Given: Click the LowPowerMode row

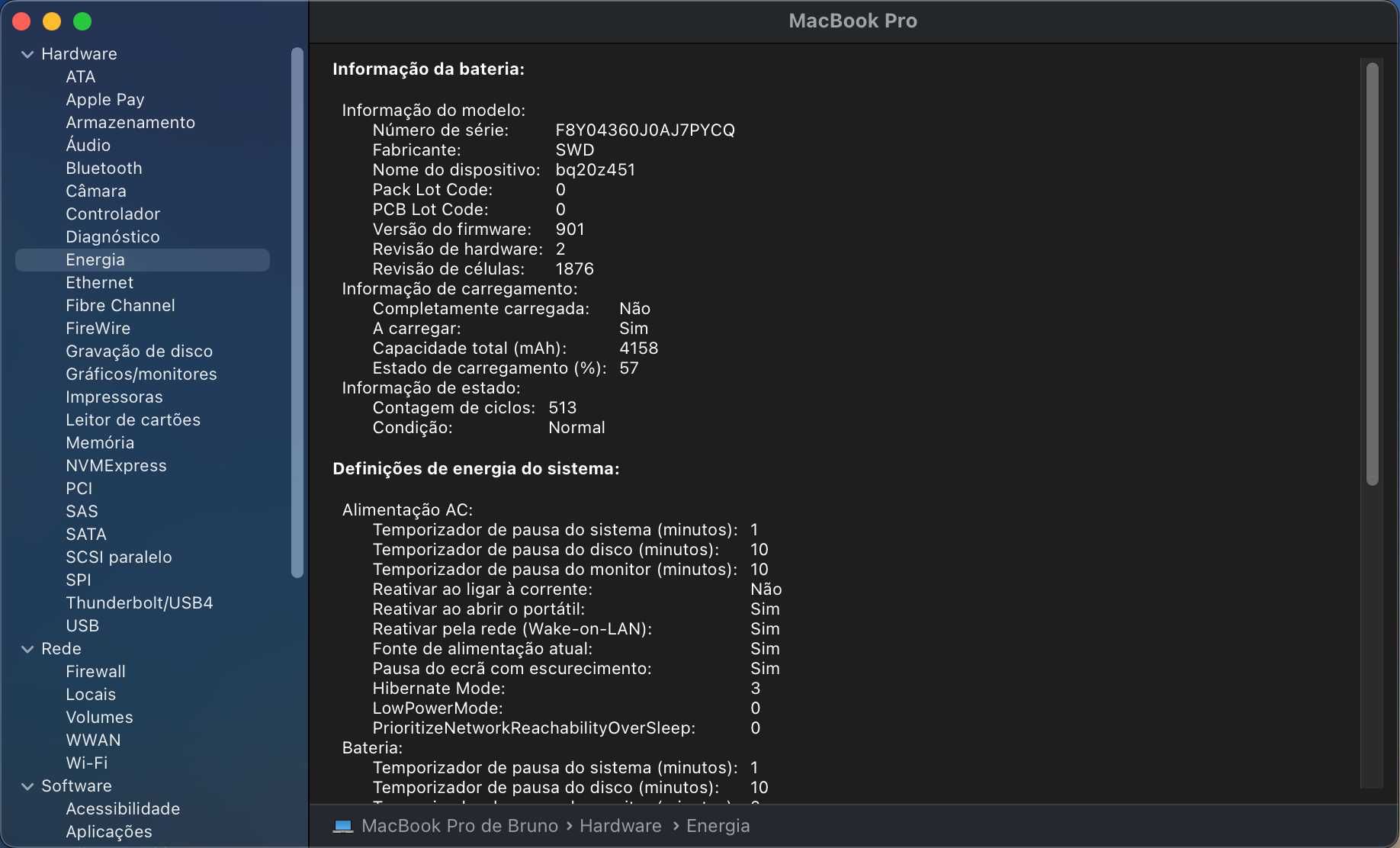Looking at the screenshot, I should click(x=567, y=708).
